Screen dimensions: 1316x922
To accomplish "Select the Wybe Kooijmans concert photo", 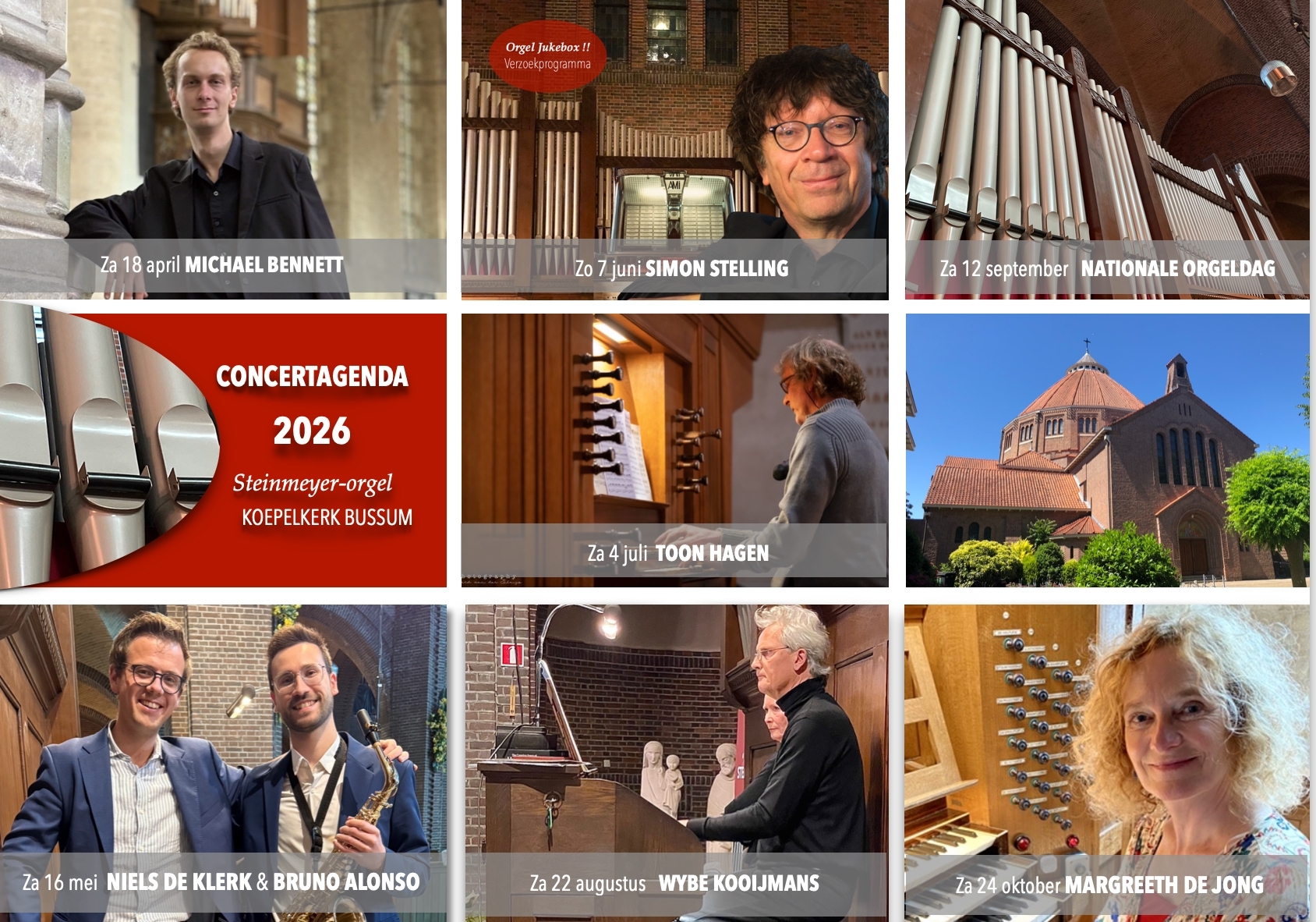I will pyautogui.click(x=676, y=763).
